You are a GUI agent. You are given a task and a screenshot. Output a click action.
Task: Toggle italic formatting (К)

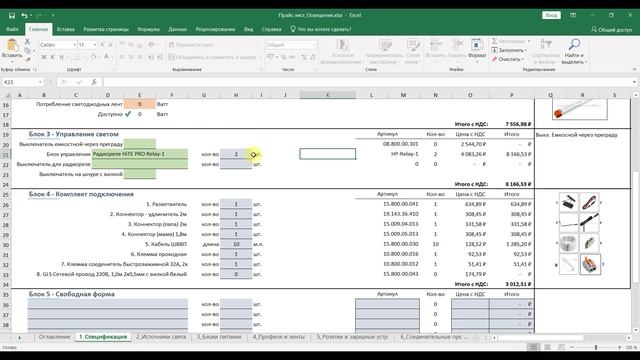pos(52,57)
